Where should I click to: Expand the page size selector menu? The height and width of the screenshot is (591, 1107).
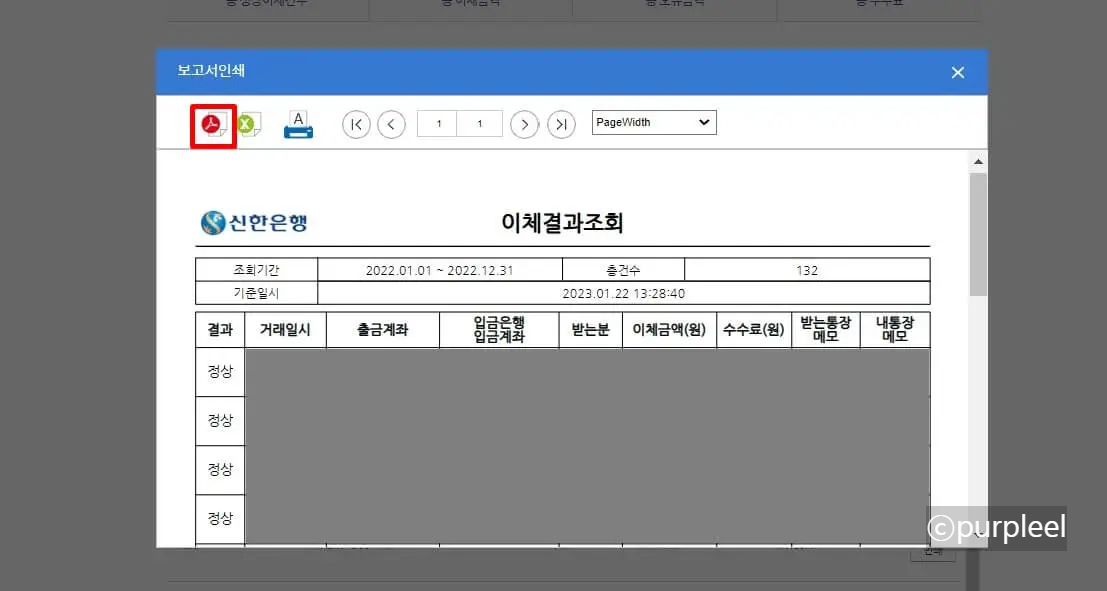tap(653, 122)
